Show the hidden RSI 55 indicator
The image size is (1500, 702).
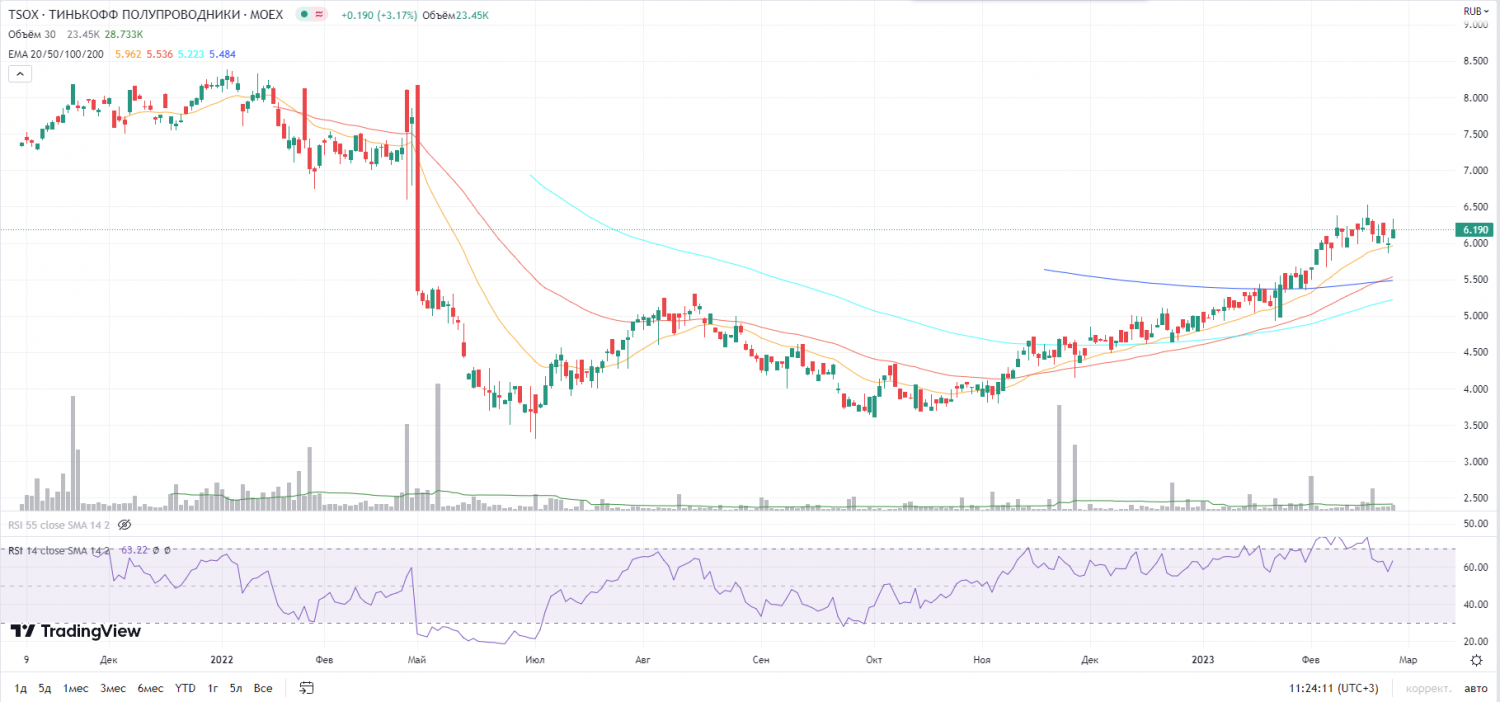click(124, 524)
